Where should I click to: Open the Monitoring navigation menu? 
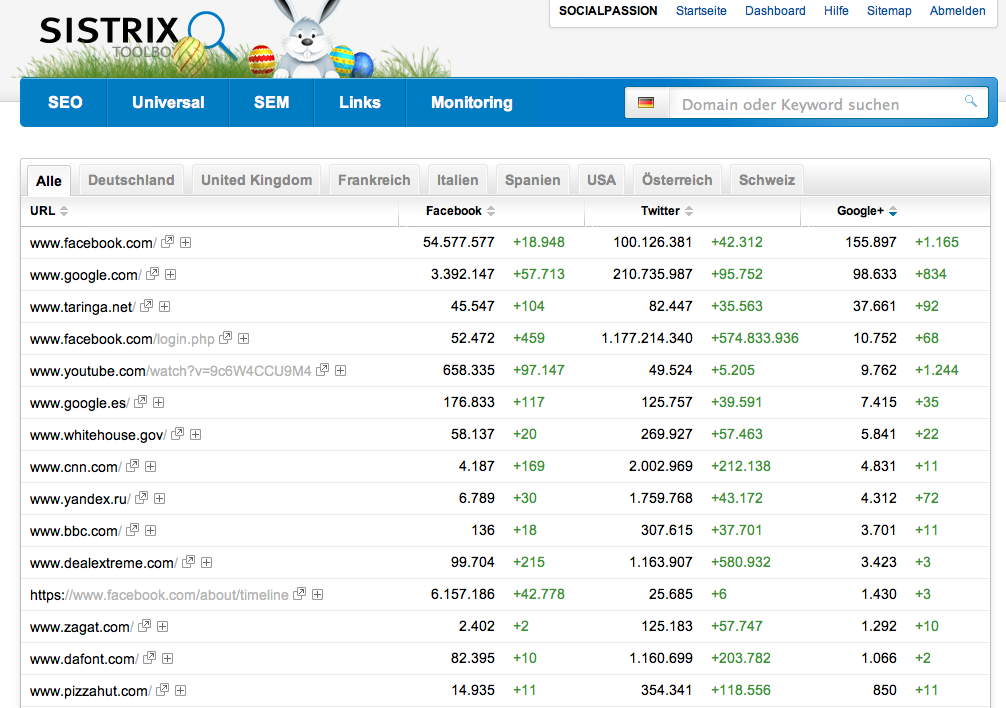point(471,102)
